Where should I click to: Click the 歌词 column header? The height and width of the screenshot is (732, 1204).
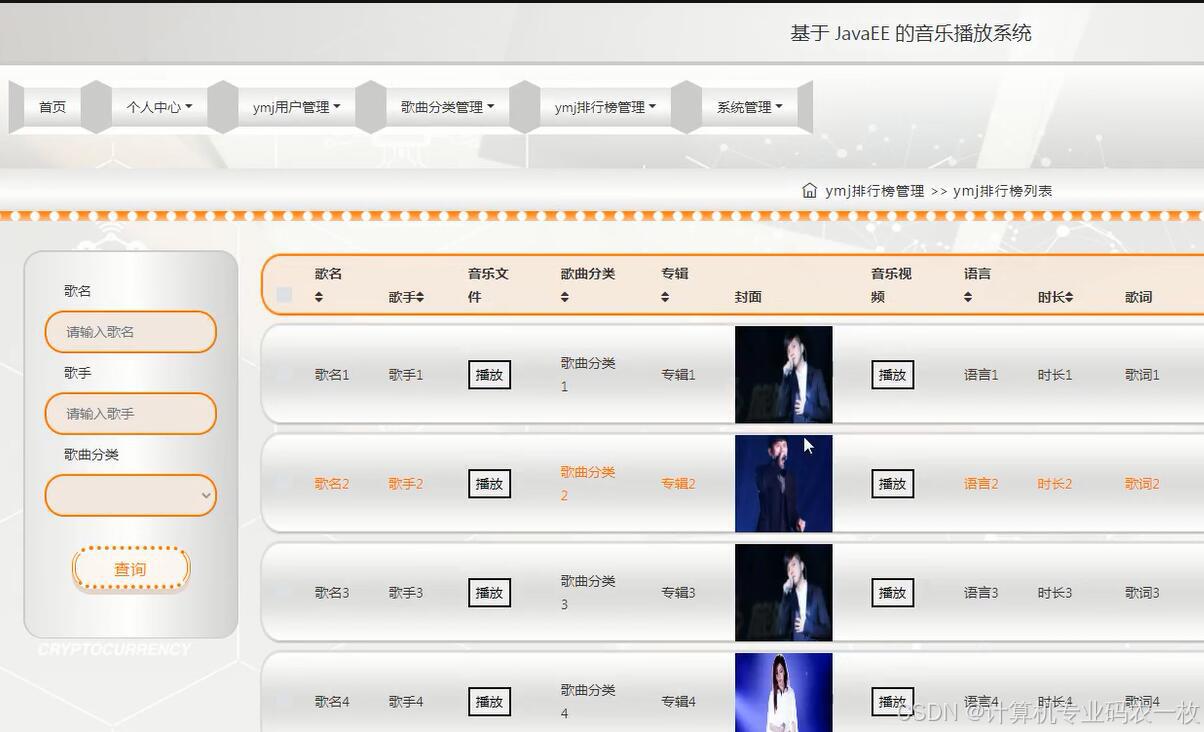pyautogui.click(x=1138, y=297)
